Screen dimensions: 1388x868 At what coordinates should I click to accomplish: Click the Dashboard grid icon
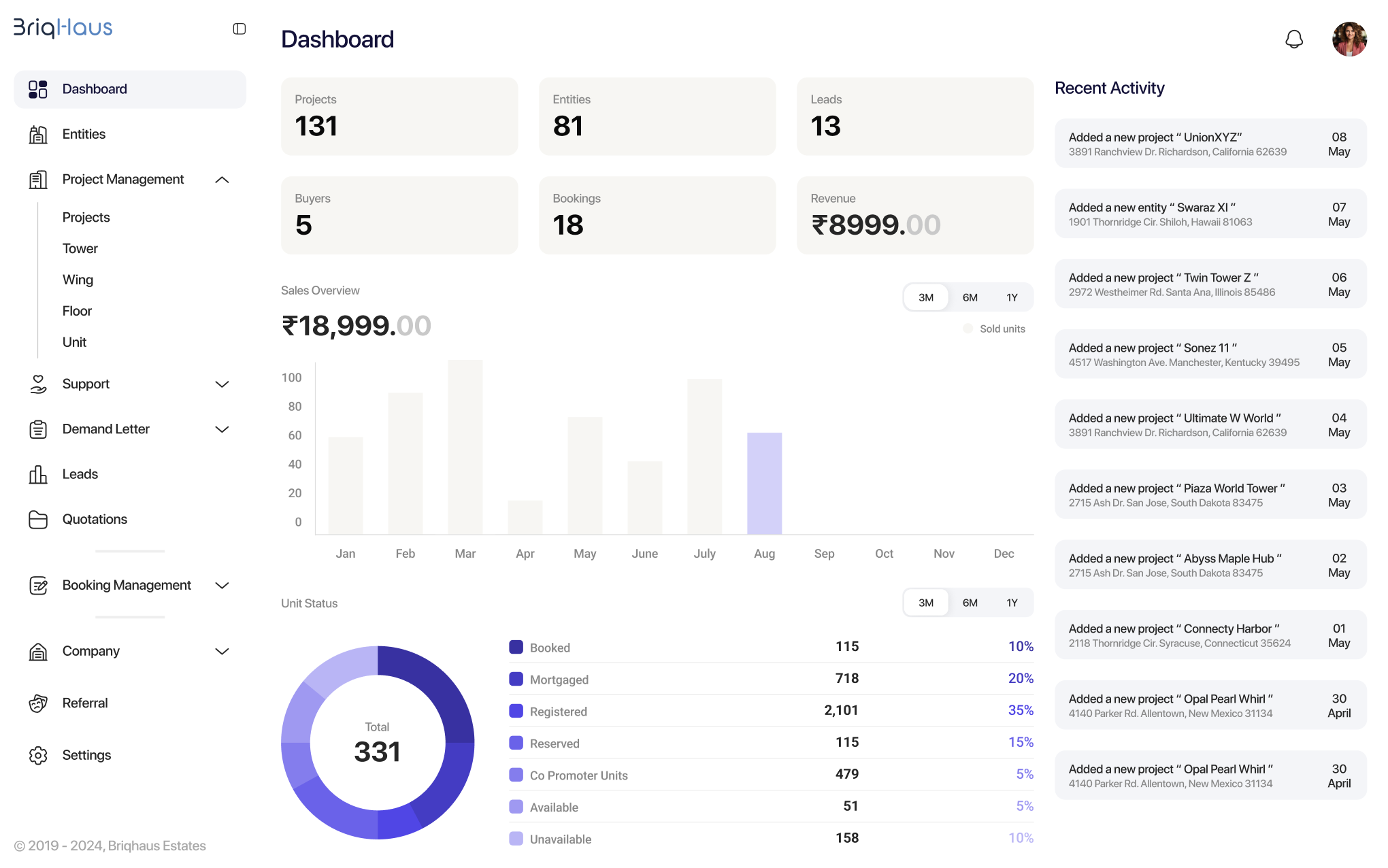click(x=38, y=89)
